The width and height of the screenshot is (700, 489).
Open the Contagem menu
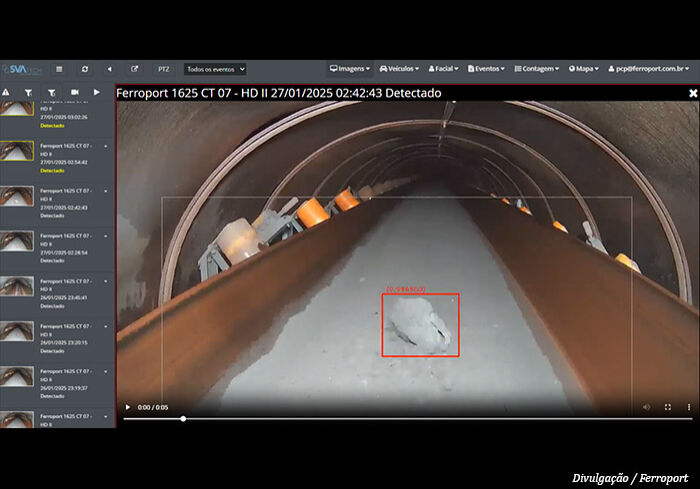click(x=540, y=69)
